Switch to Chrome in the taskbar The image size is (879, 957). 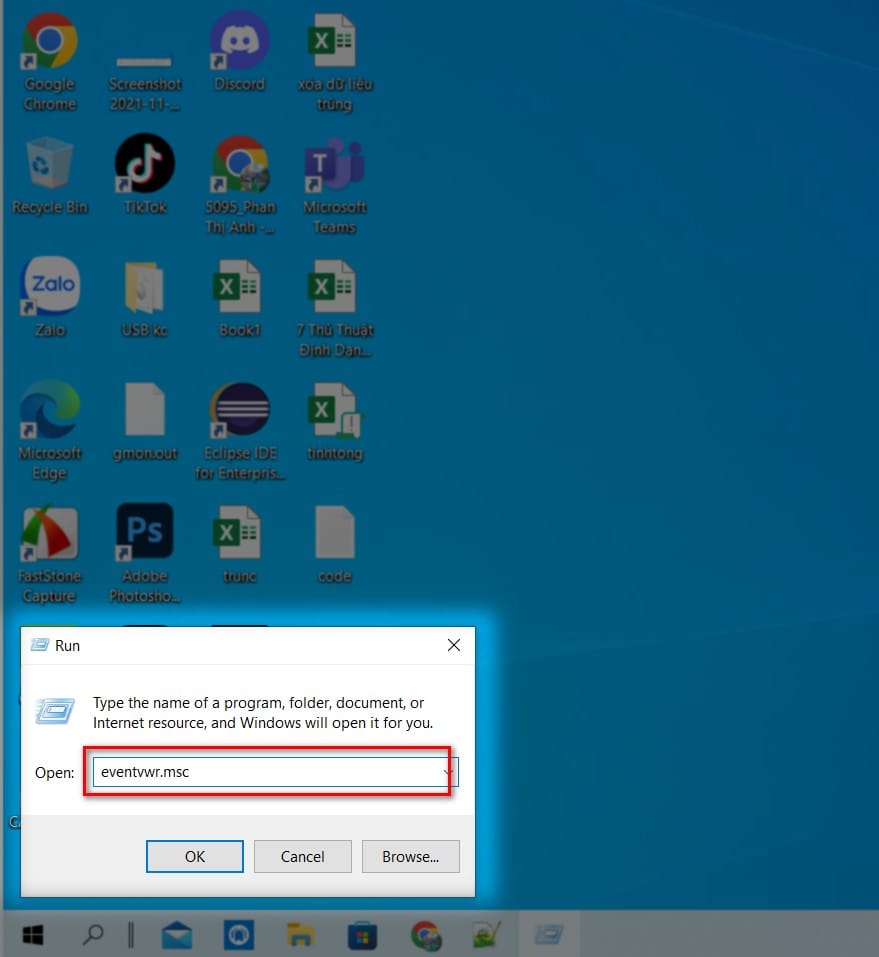[425, 935]
